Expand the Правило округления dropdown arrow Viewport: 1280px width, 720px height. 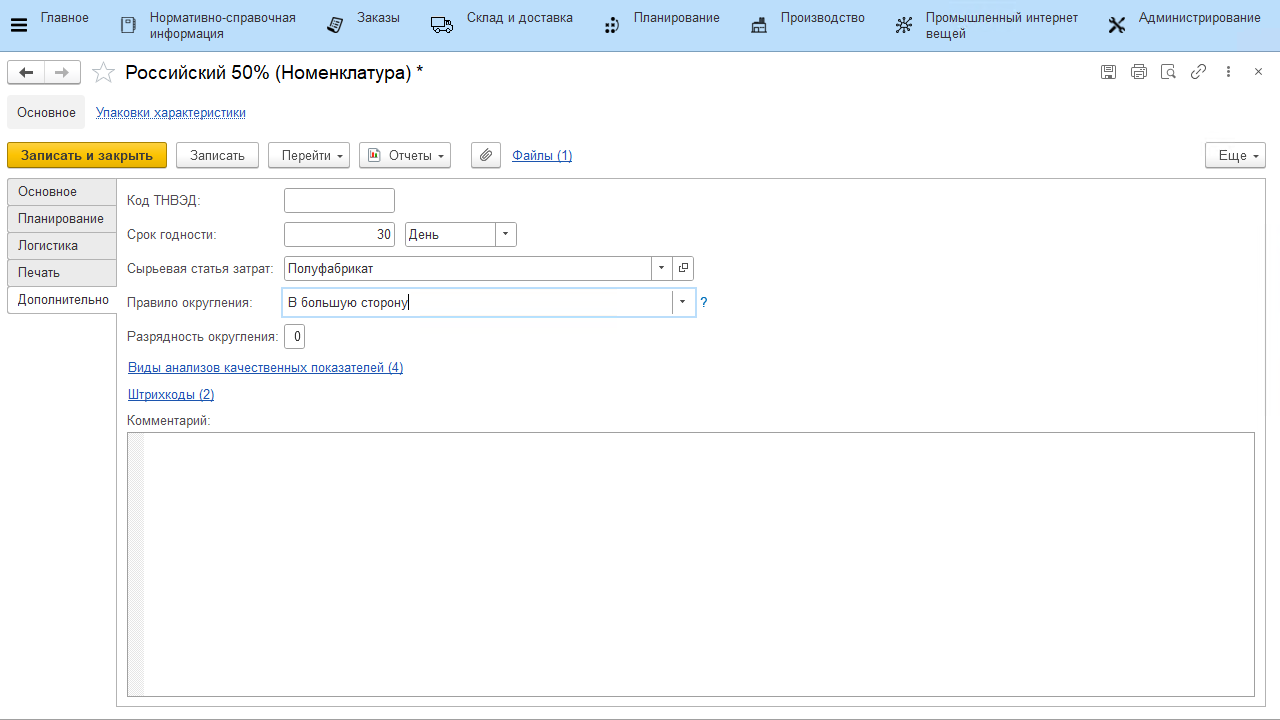(683, 302)
